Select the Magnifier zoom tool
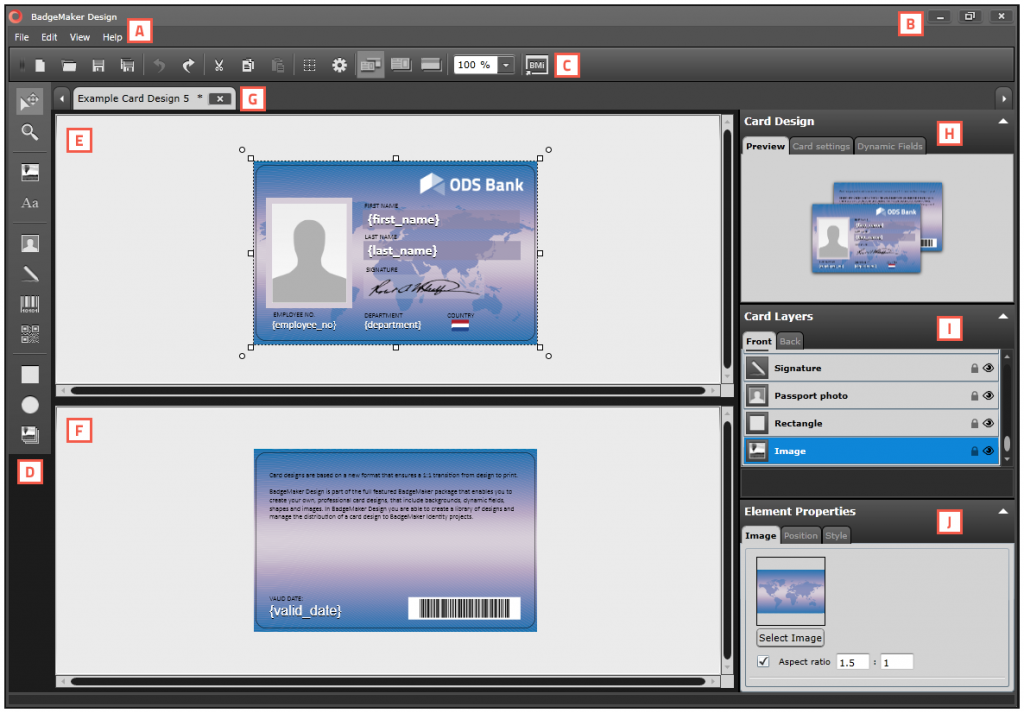This screenshot has height=713, width=1024. [29, 131]
